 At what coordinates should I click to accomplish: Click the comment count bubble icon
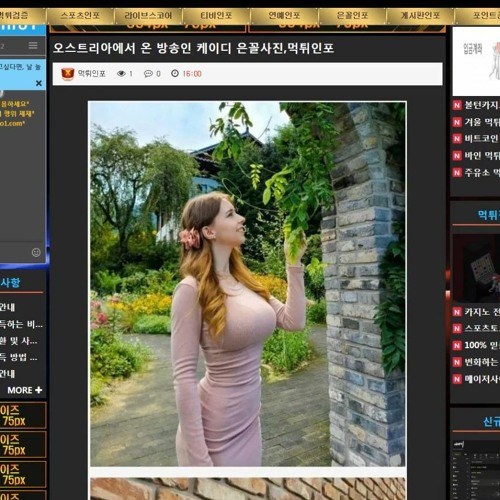tap(148, 74)
